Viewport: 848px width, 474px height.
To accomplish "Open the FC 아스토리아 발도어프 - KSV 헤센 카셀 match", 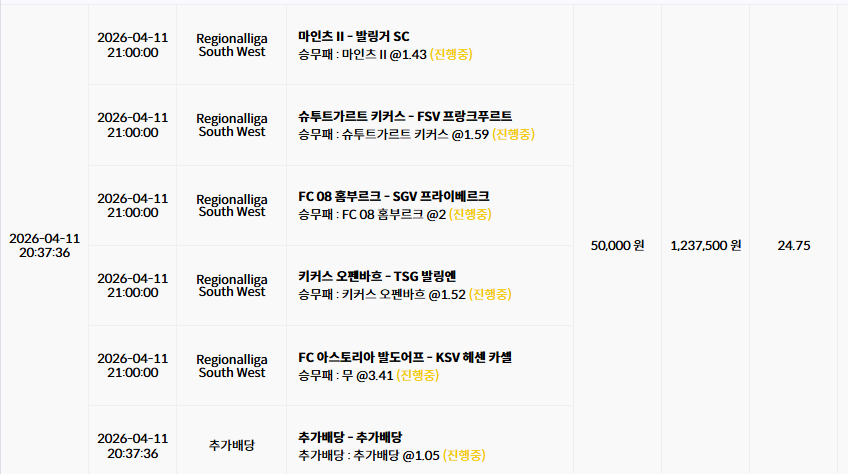I will point(405,357).
